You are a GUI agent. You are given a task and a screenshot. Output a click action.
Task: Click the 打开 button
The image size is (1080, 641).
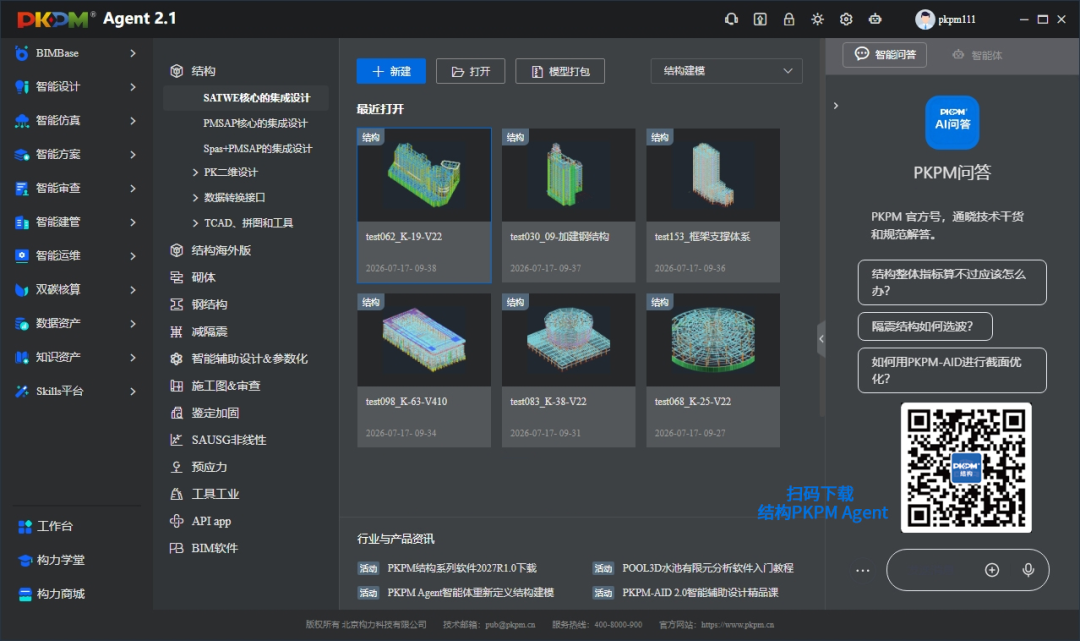click(x=470, y=71)
